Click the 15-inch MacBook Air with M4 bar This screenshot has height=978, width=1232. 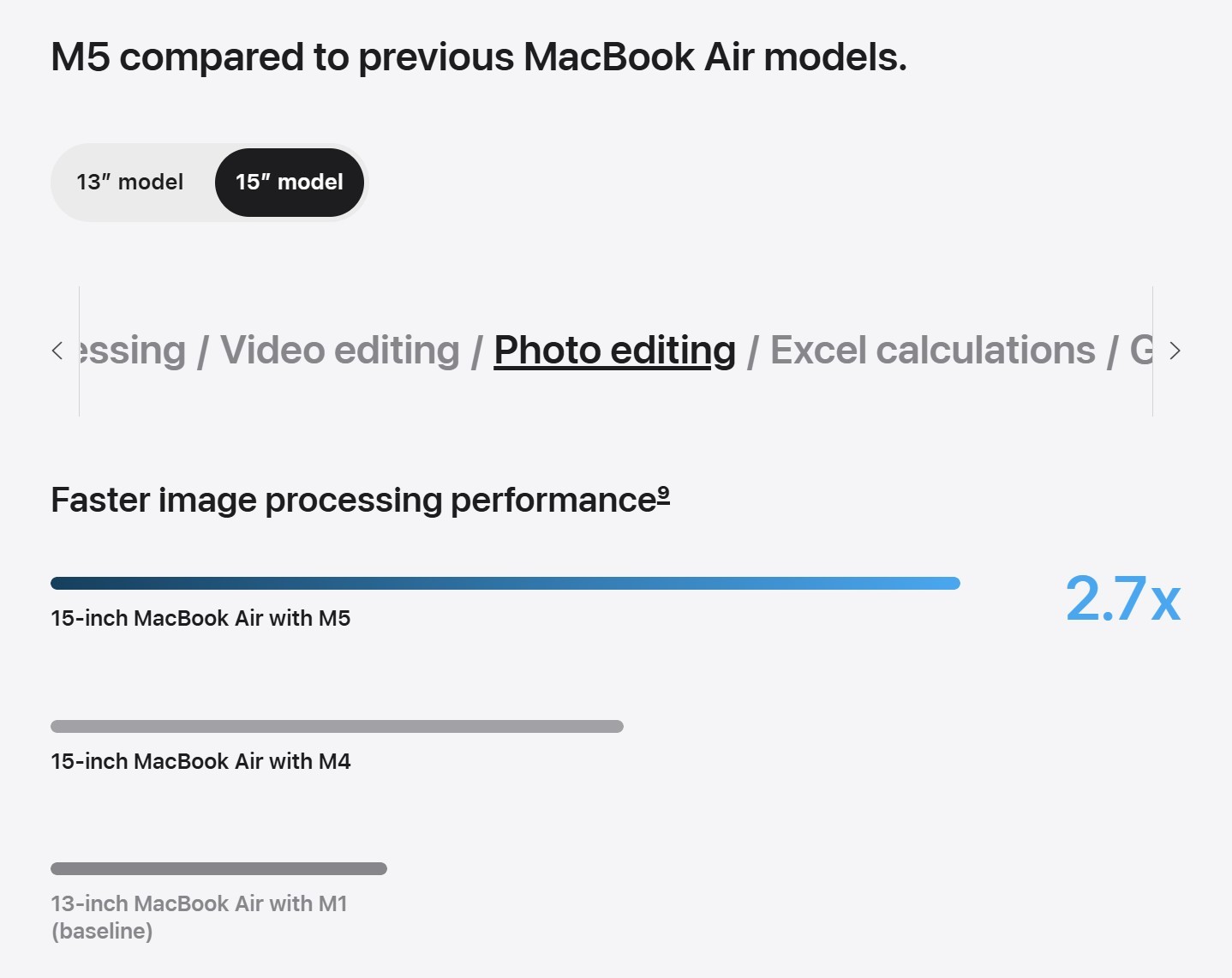(338, 726)
